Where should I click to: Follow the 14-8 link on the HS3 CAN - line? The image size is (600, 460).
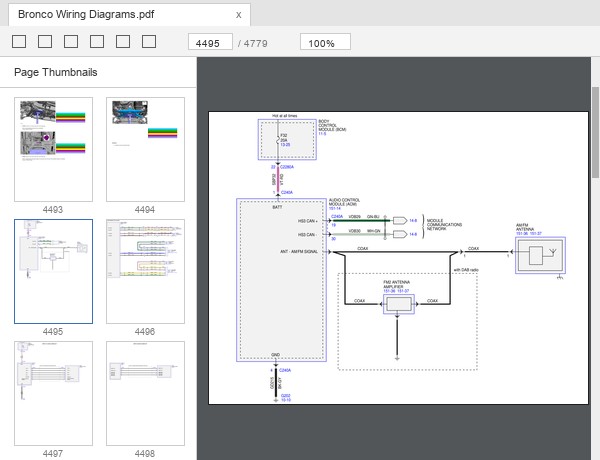413,234
